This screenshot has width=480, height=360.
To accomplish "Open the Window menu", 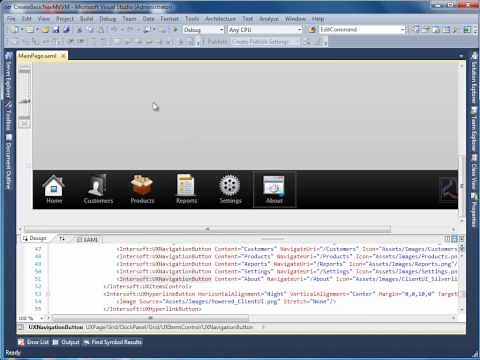I will pos(295,19).
